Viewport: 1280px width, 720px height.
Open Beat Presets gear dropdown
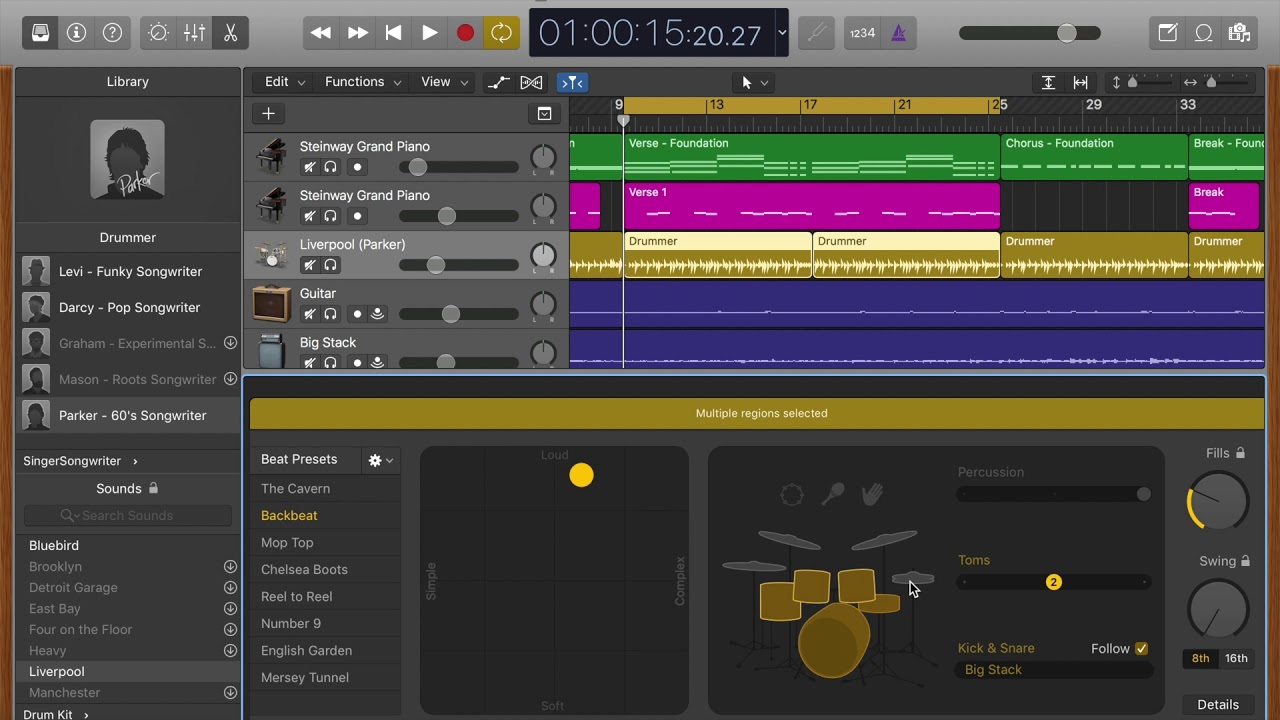[381, 460]
